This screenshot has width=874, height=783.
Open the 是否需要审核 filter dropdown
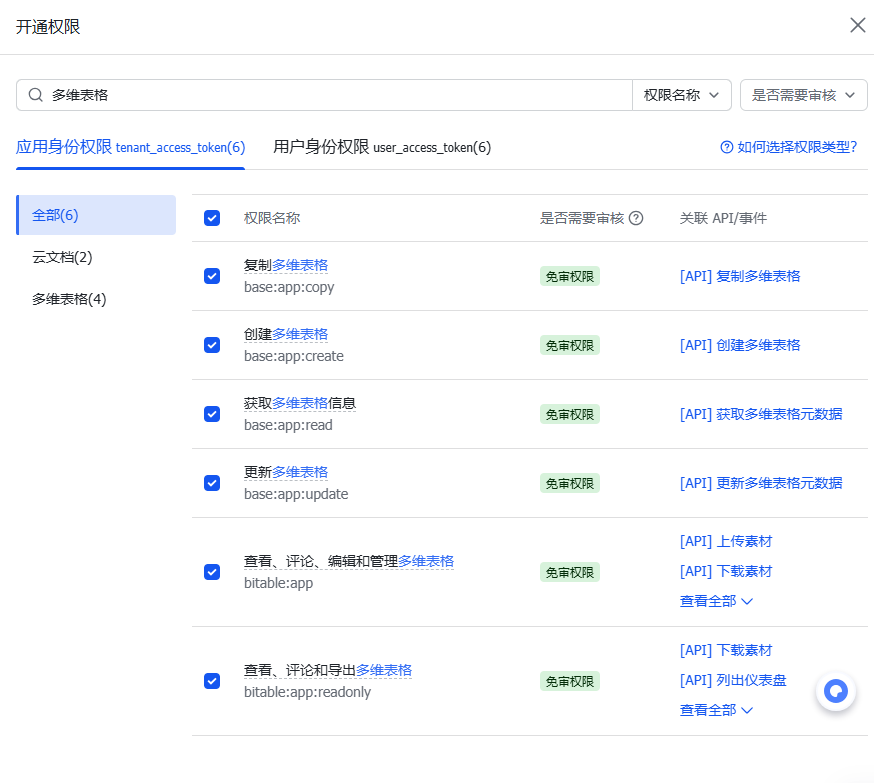(x=803, y=95)
